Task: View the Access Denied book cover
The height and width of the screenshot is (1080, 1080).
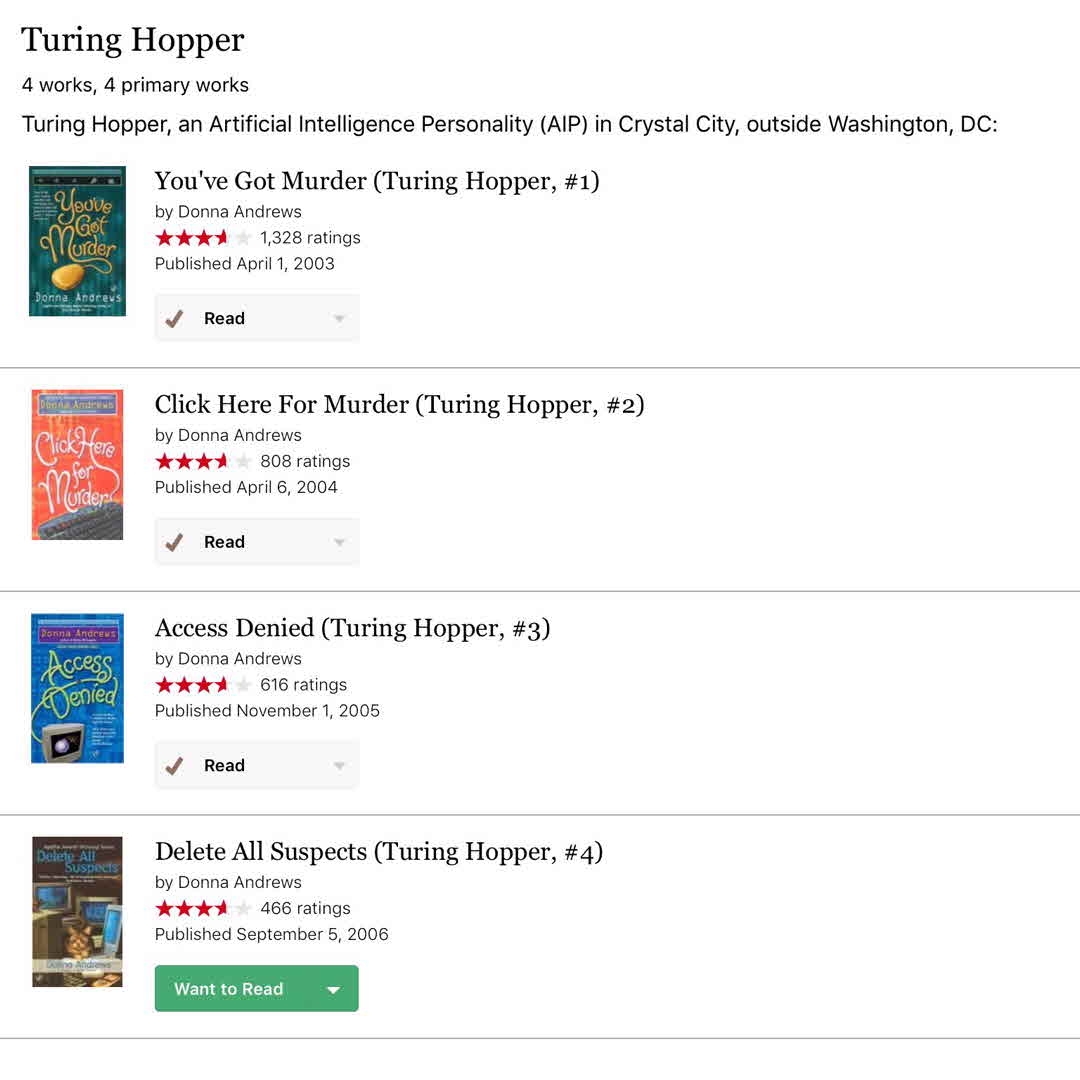Action: [x=77, y=688]
